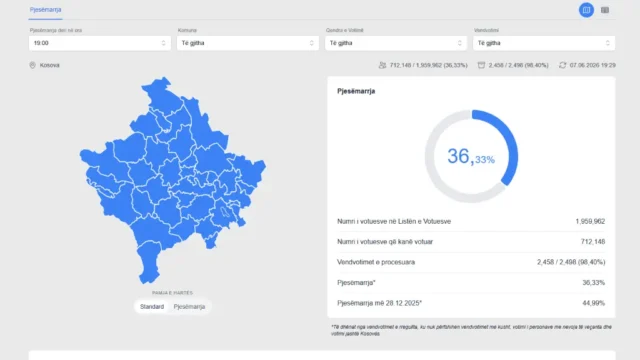This screenshot has width=640, height=360.
Task: Switch to the map view icon
Action: [x=586, y=10]
